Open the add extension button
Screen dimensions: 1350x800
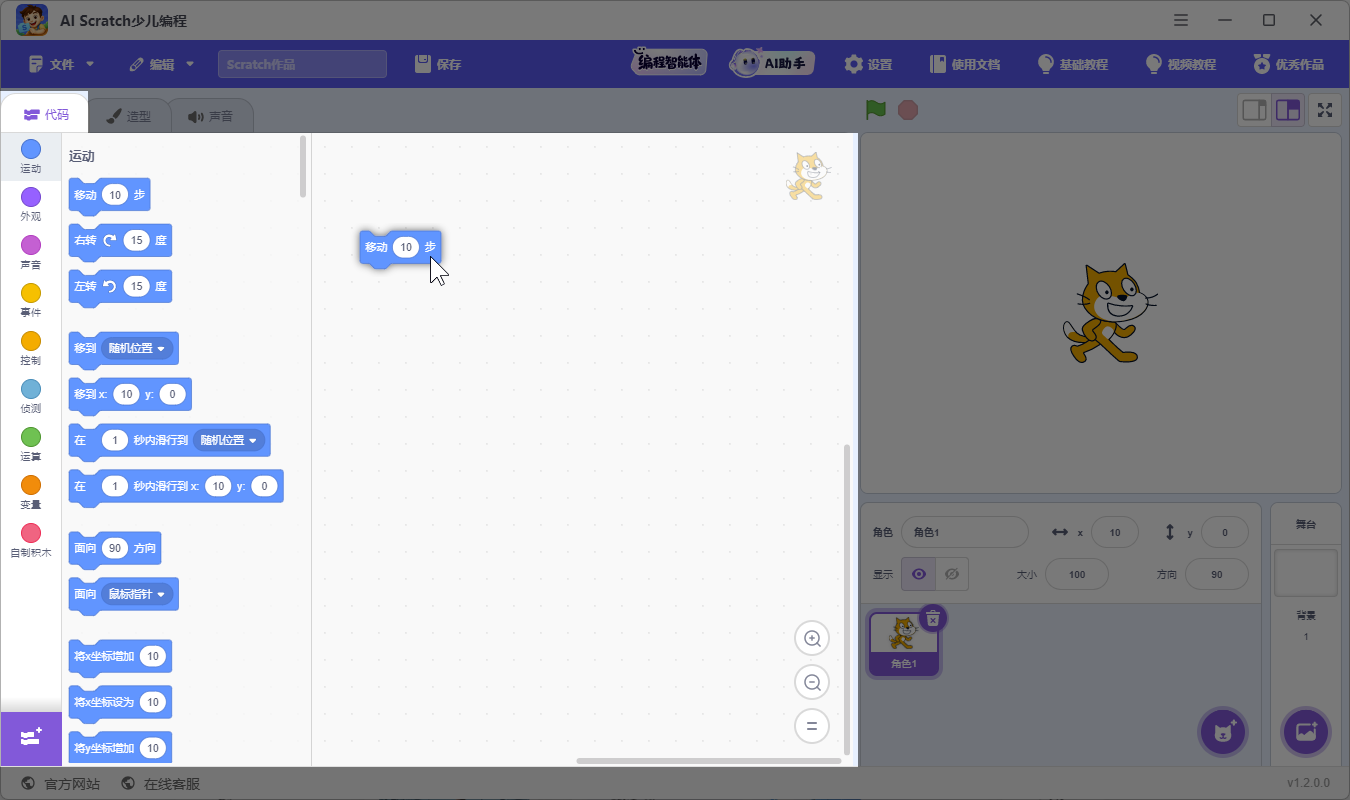[31, 739]
